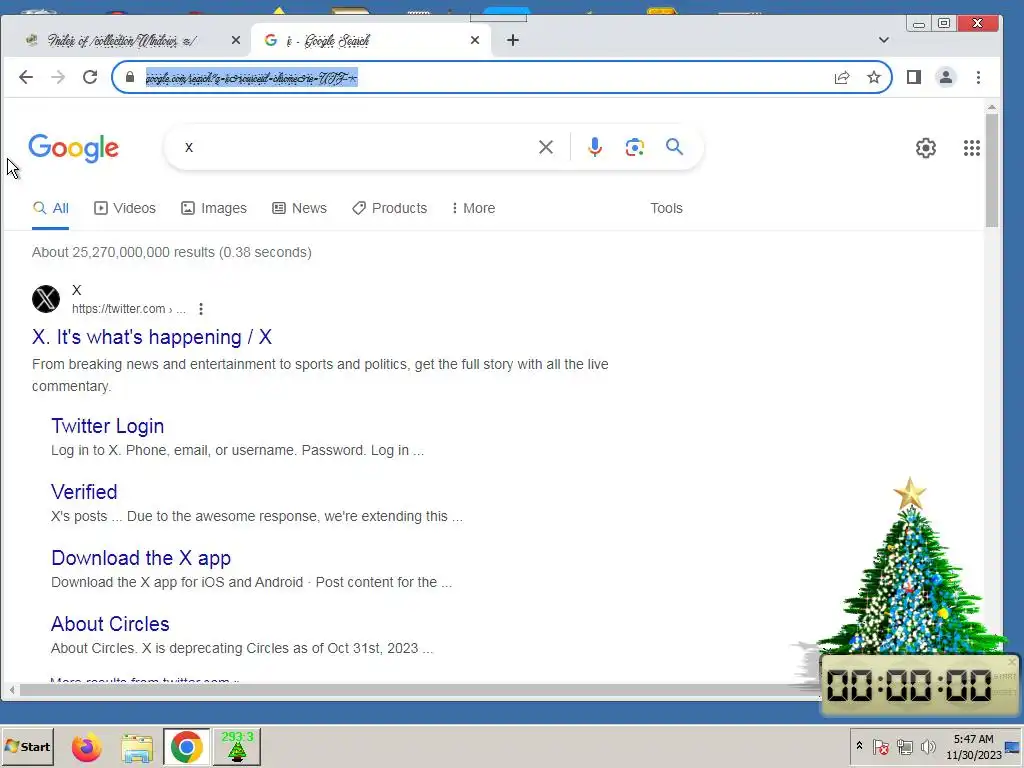
Task: Open the About Circles link
Action: (110, 624)
